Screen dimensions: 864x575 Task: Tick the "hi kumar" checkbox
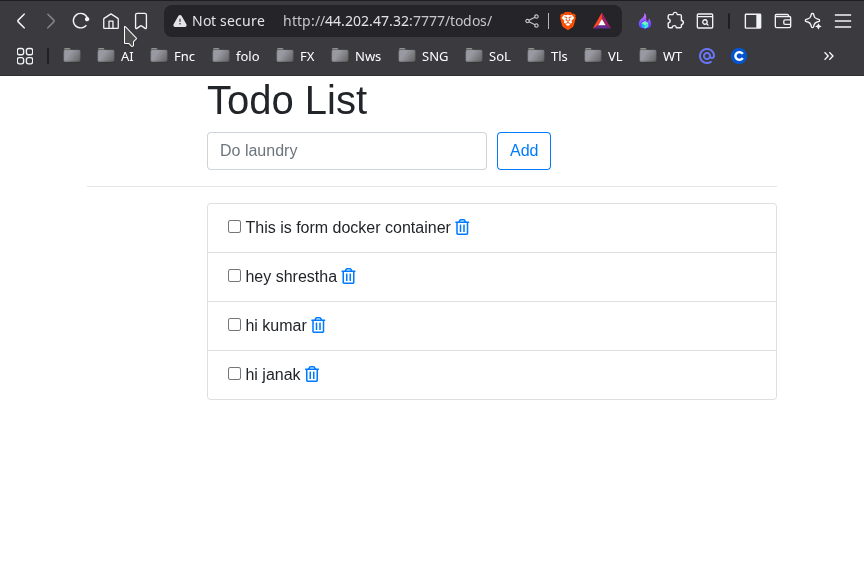coord(235,325)
